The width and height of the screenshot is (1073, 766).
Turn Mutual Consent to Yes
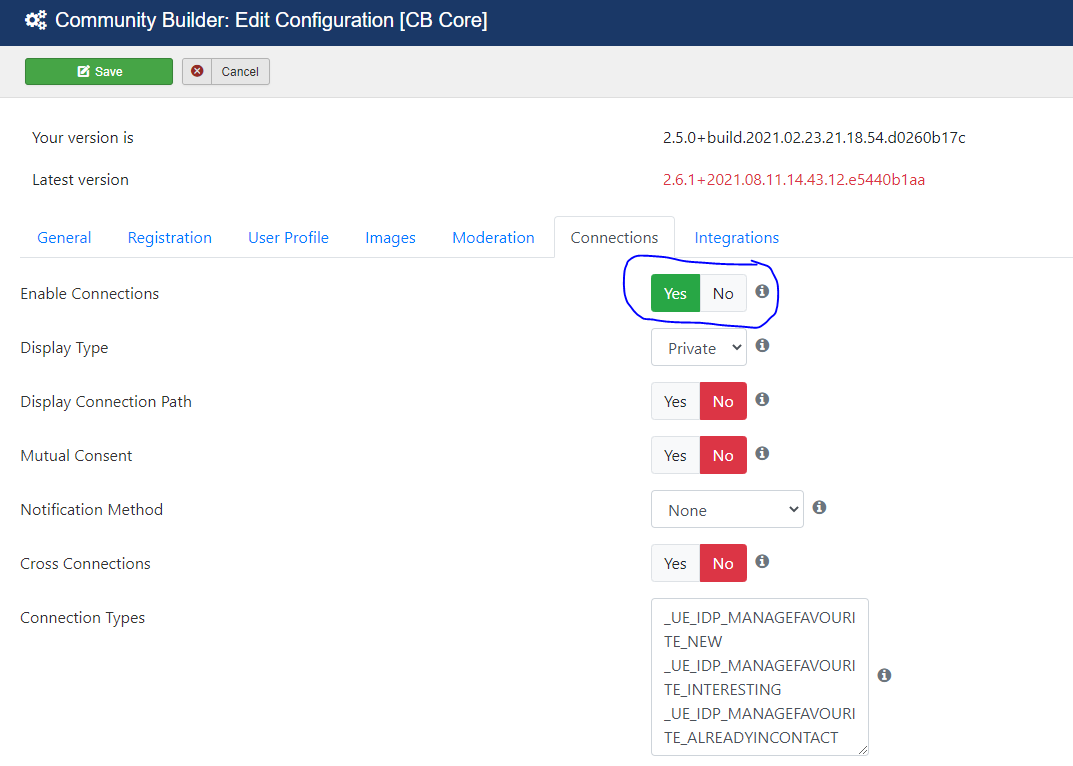[x=675, y=455]
